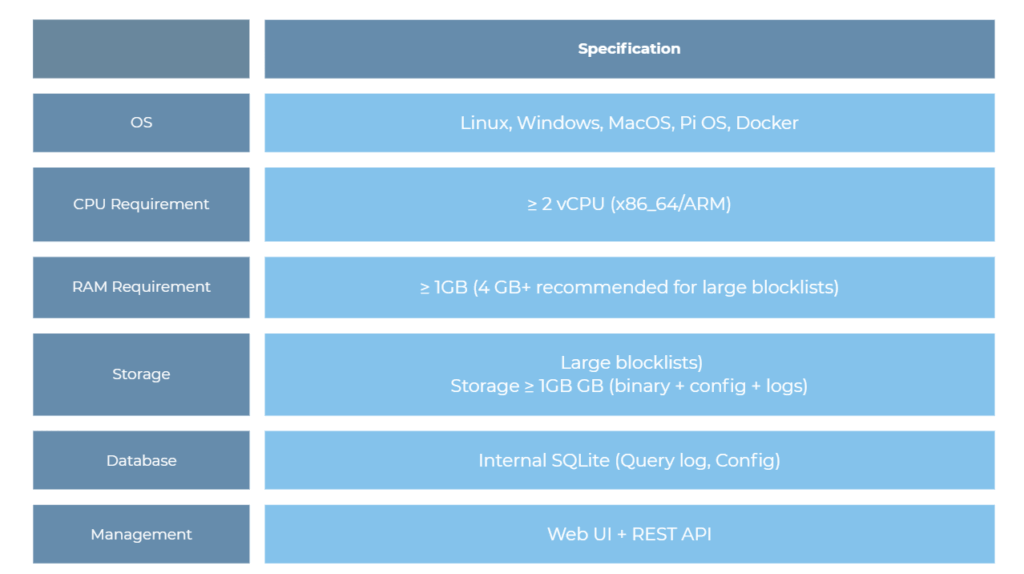Image resolution: width=1024 pixels, height=574 pixels.
Task: Click the Specification column header
Action: point(629,49)
